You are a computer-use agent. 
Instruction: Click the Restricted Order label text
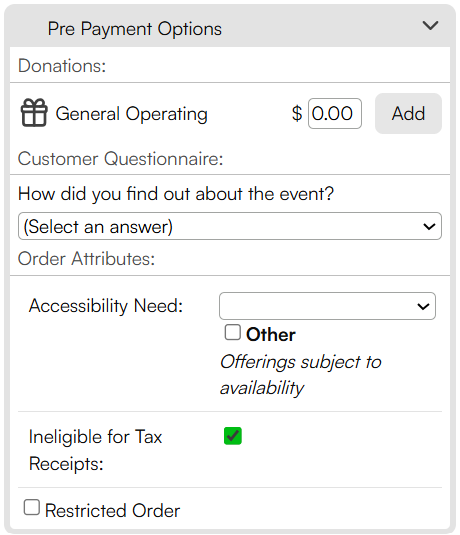112,511
